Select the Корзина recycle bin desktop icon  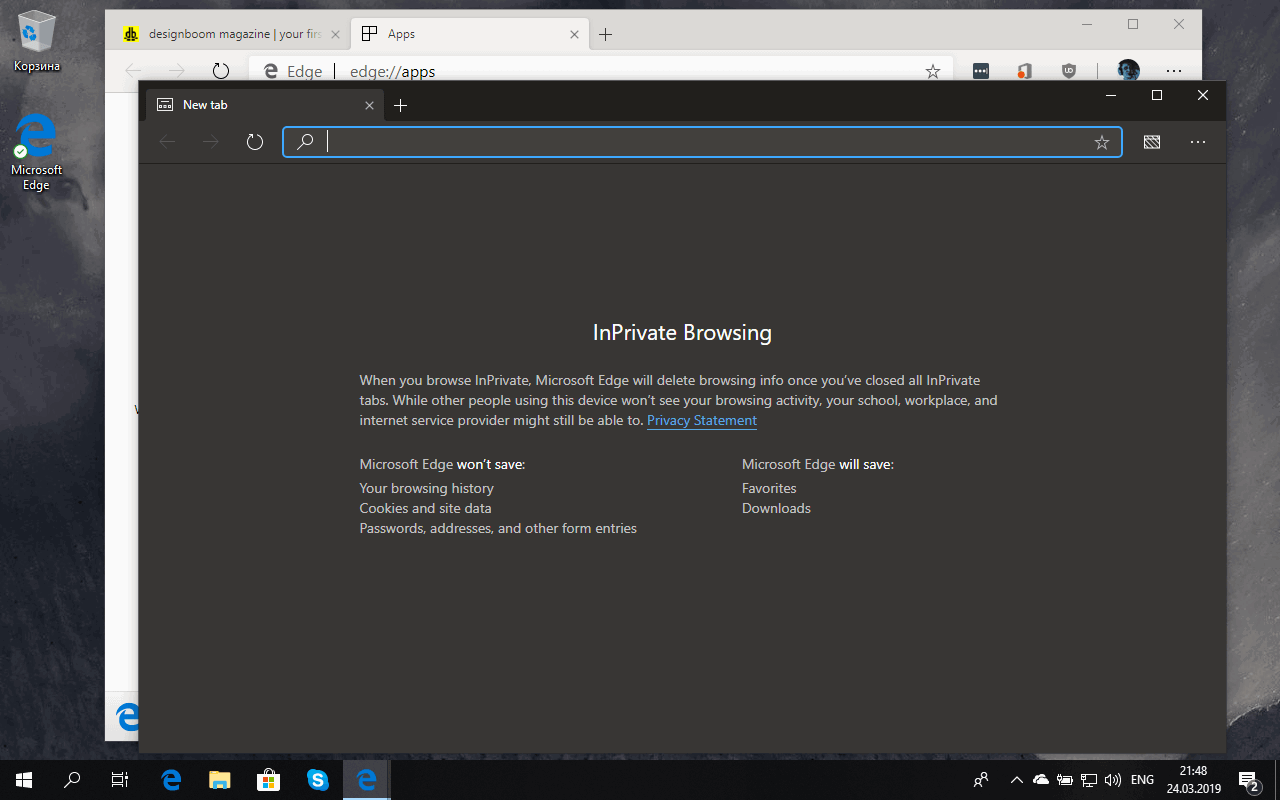click(x=37, y=42)
